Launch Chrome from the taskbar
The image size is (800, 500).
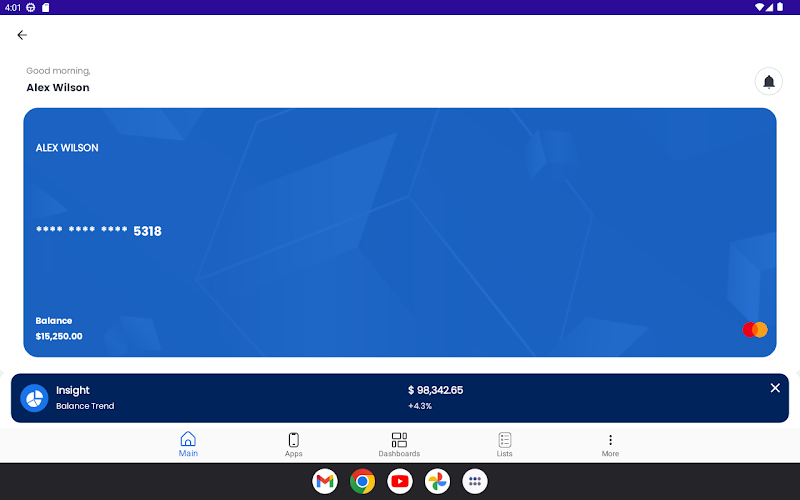[362, 481]
